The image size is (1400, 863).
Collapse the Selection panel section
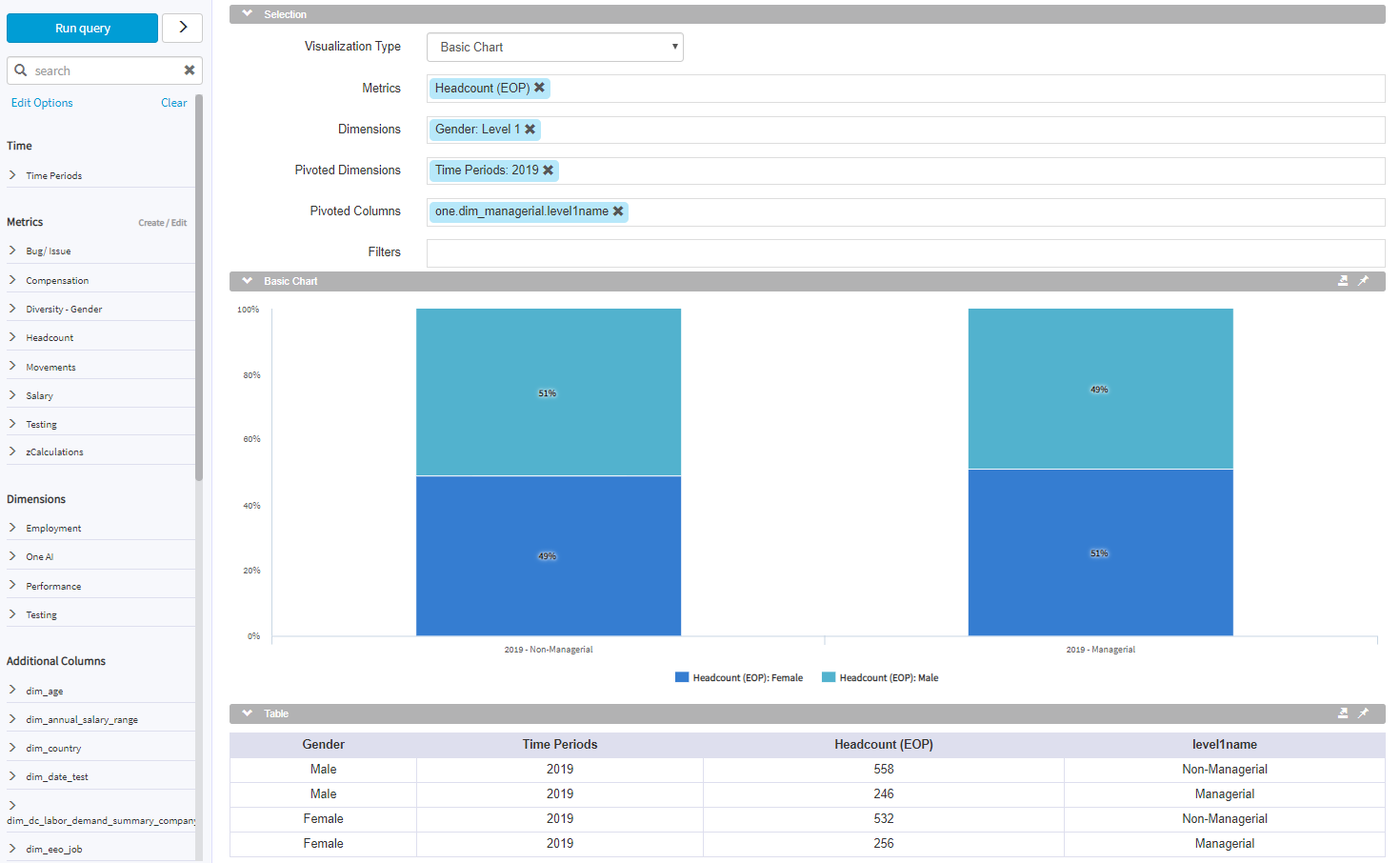coord(248,14)
